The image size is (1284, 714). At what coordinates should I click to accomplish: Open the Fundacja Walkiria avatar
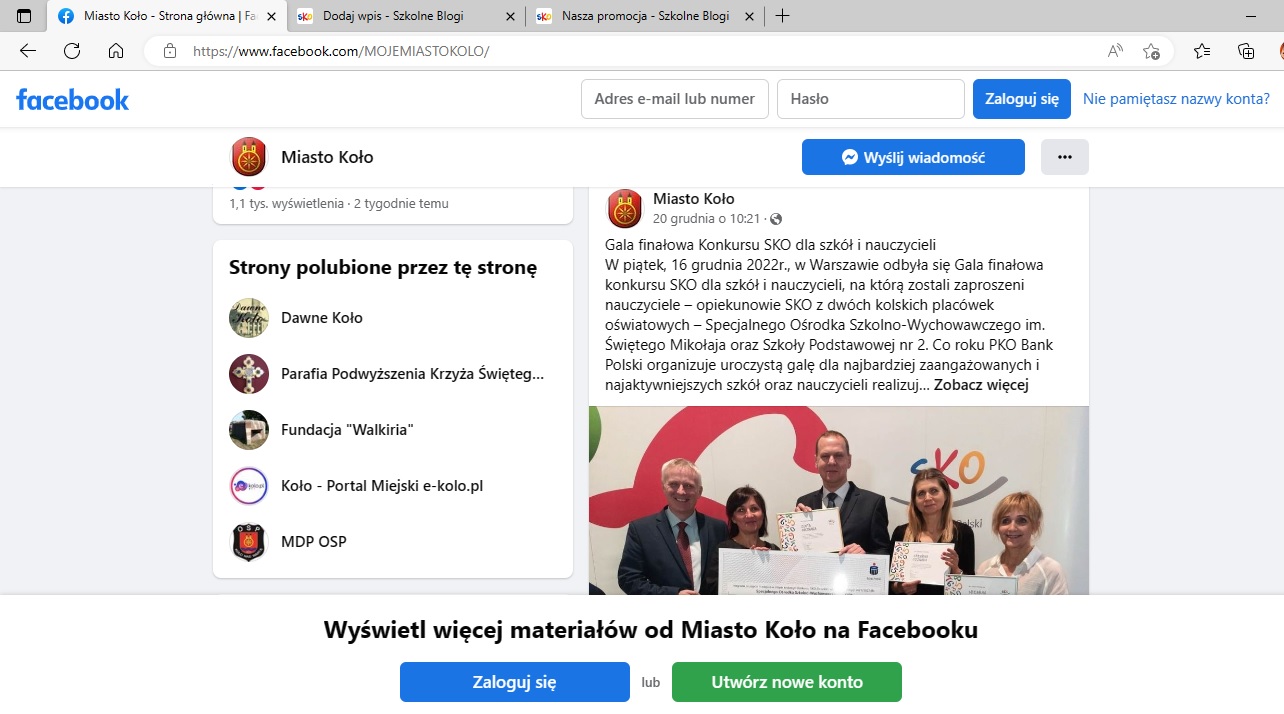click(x=249, y=430)
